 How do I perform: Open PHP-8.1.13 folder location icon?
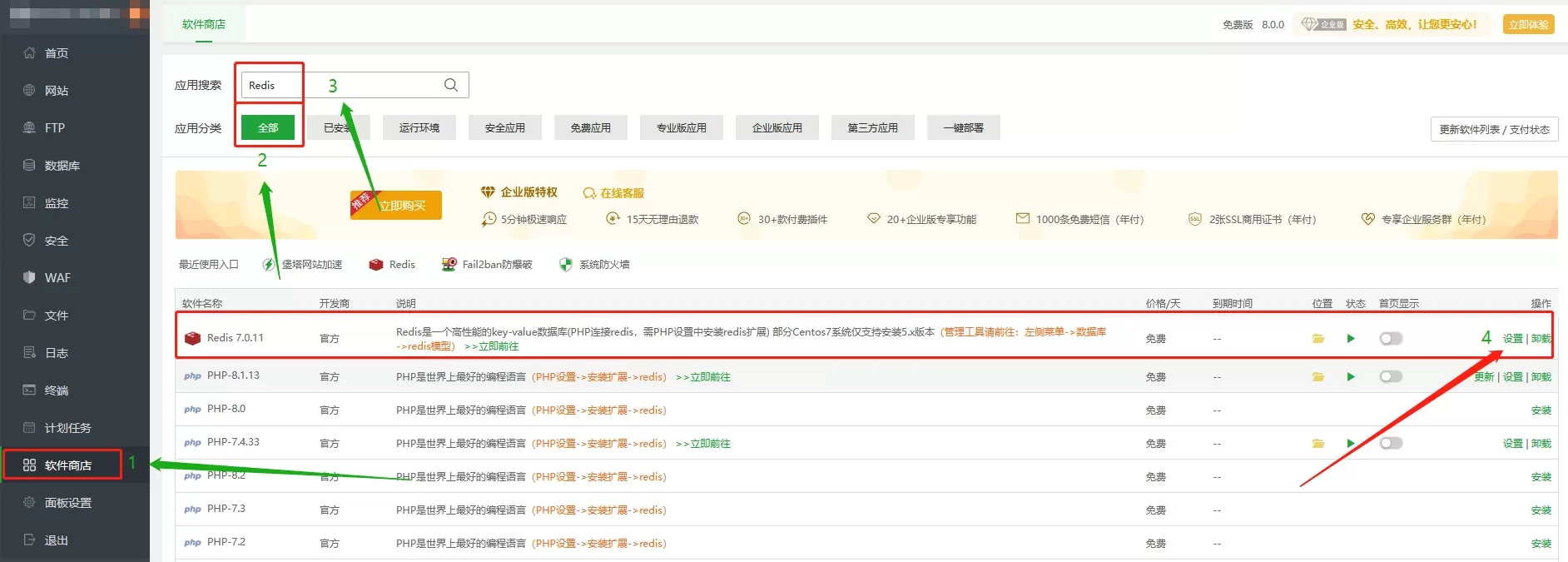[x=1318, y=377]
